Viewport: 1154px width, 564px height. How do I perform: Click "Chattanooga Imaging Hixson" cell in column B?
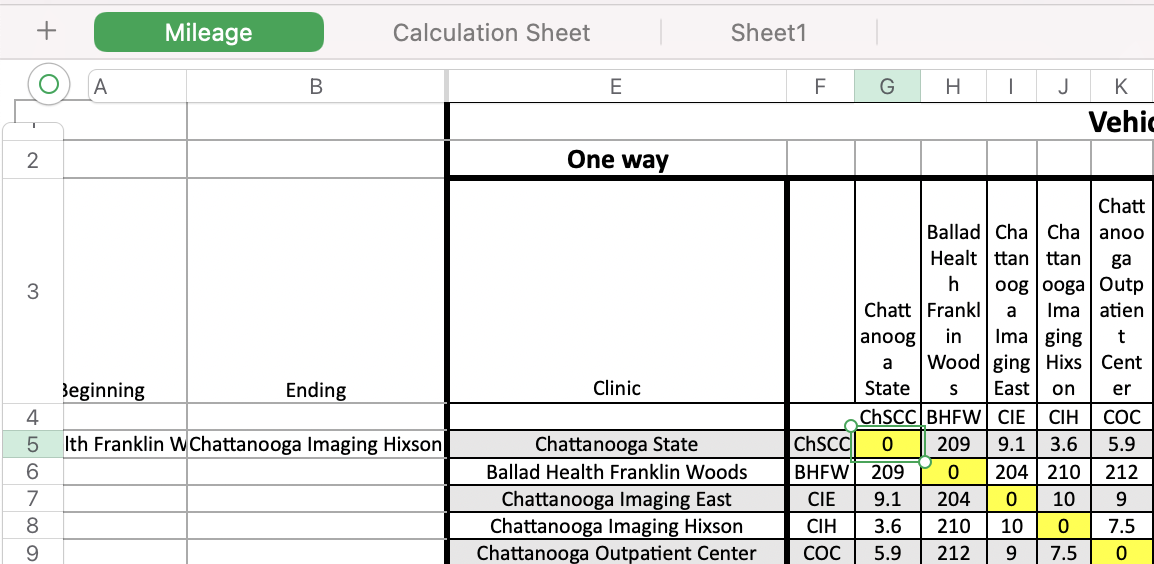[316, 444]
